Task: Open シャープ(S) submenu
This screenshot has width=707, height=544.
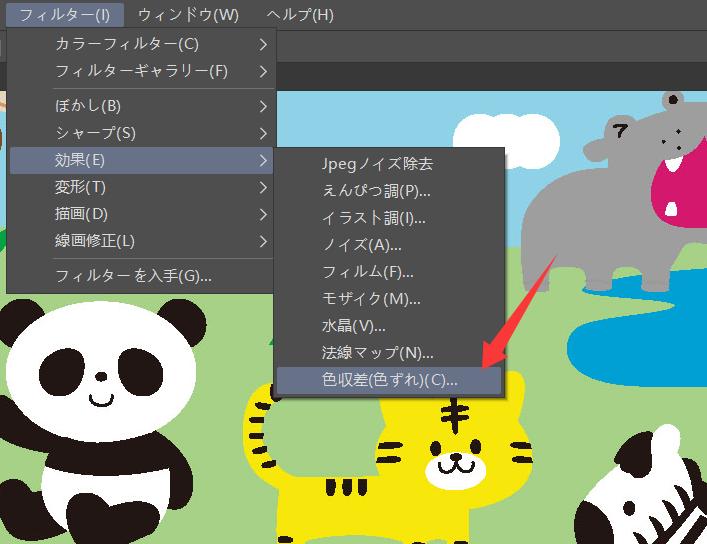Action: (x=142, y=133)
